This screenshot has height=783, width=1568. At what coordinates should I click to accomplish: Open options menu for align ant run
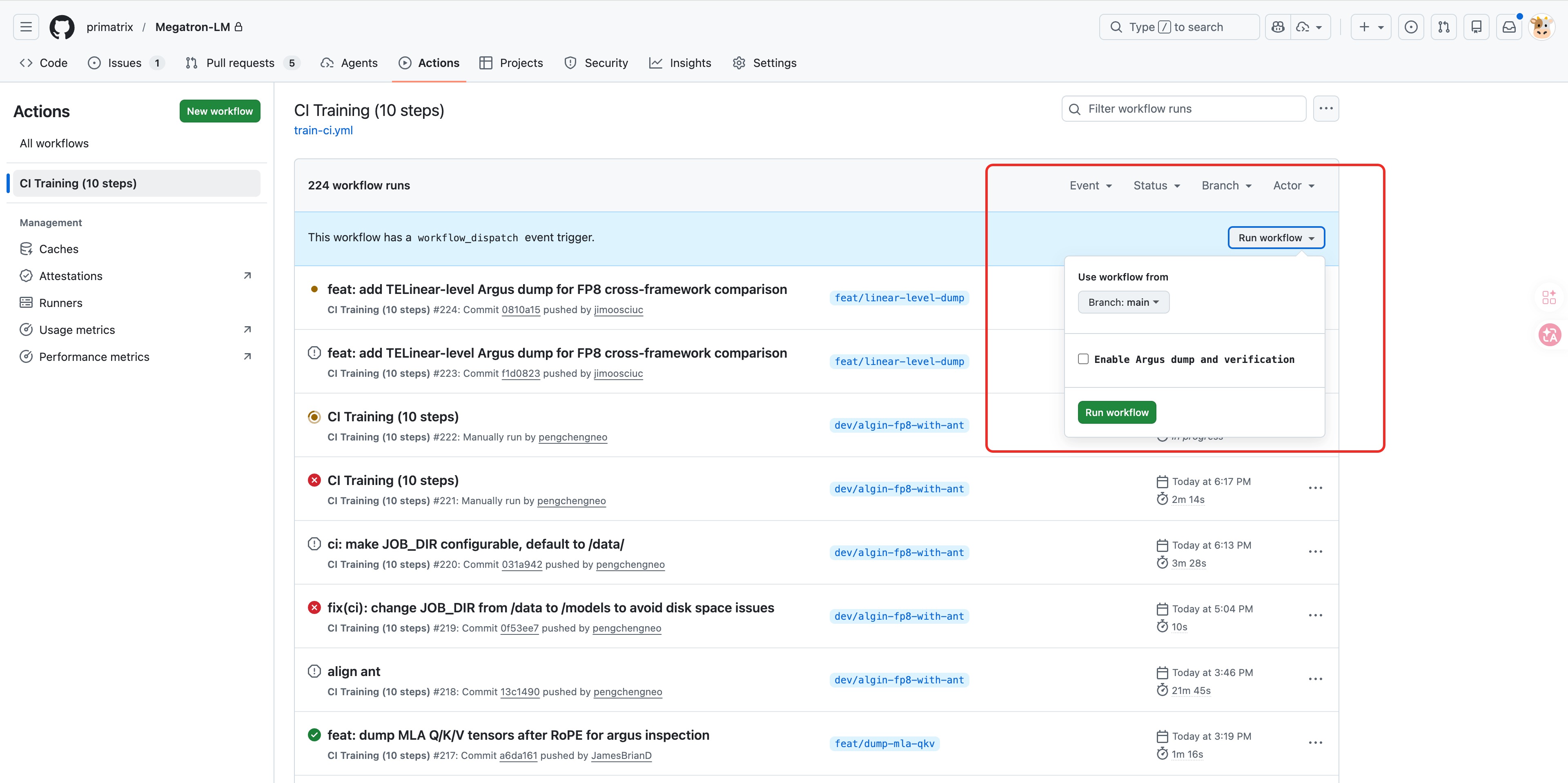[x=1315, y=679]
